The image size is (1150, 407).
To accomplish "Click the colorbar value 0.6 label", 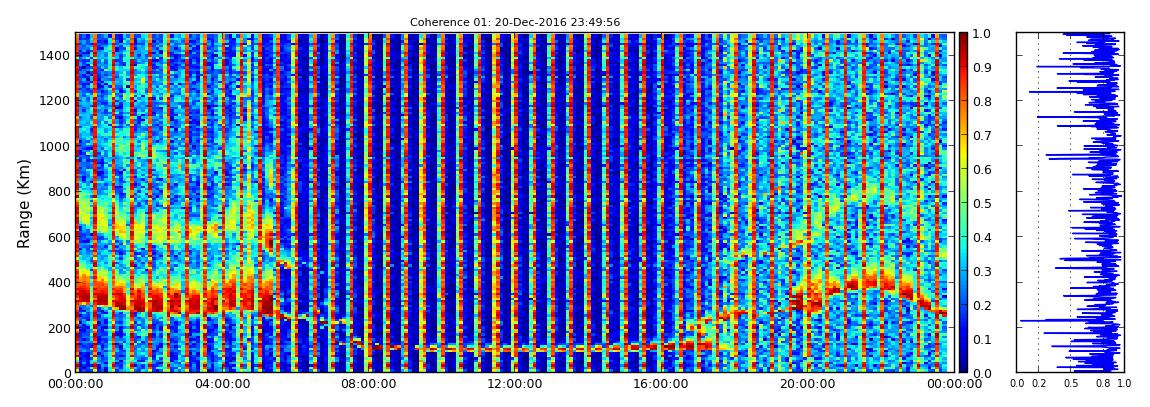I will tap(981, 169).
